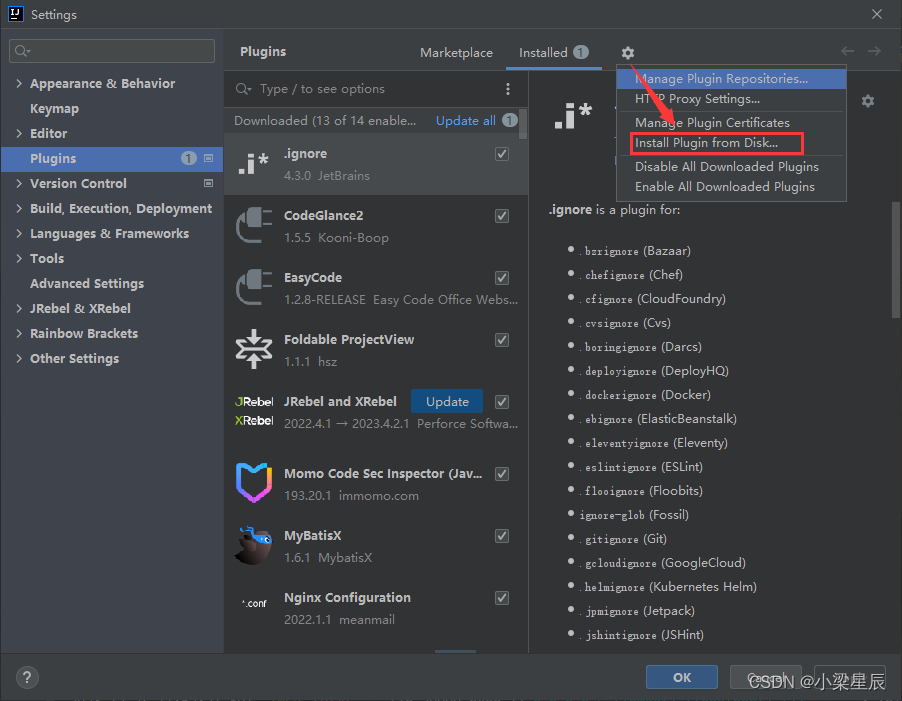Disable the CodeGlance2 plugin checkbox
This screenshot has height=701, width=902.
tap(502, 216)
